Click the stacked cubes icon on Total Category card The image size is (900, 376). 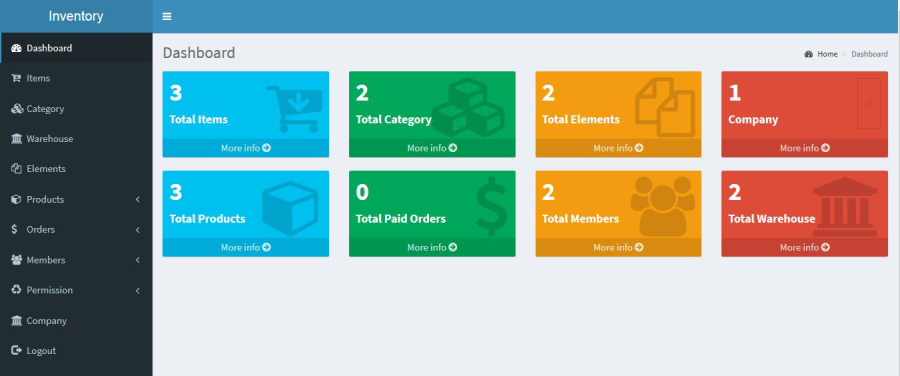[x=468, y=107]
